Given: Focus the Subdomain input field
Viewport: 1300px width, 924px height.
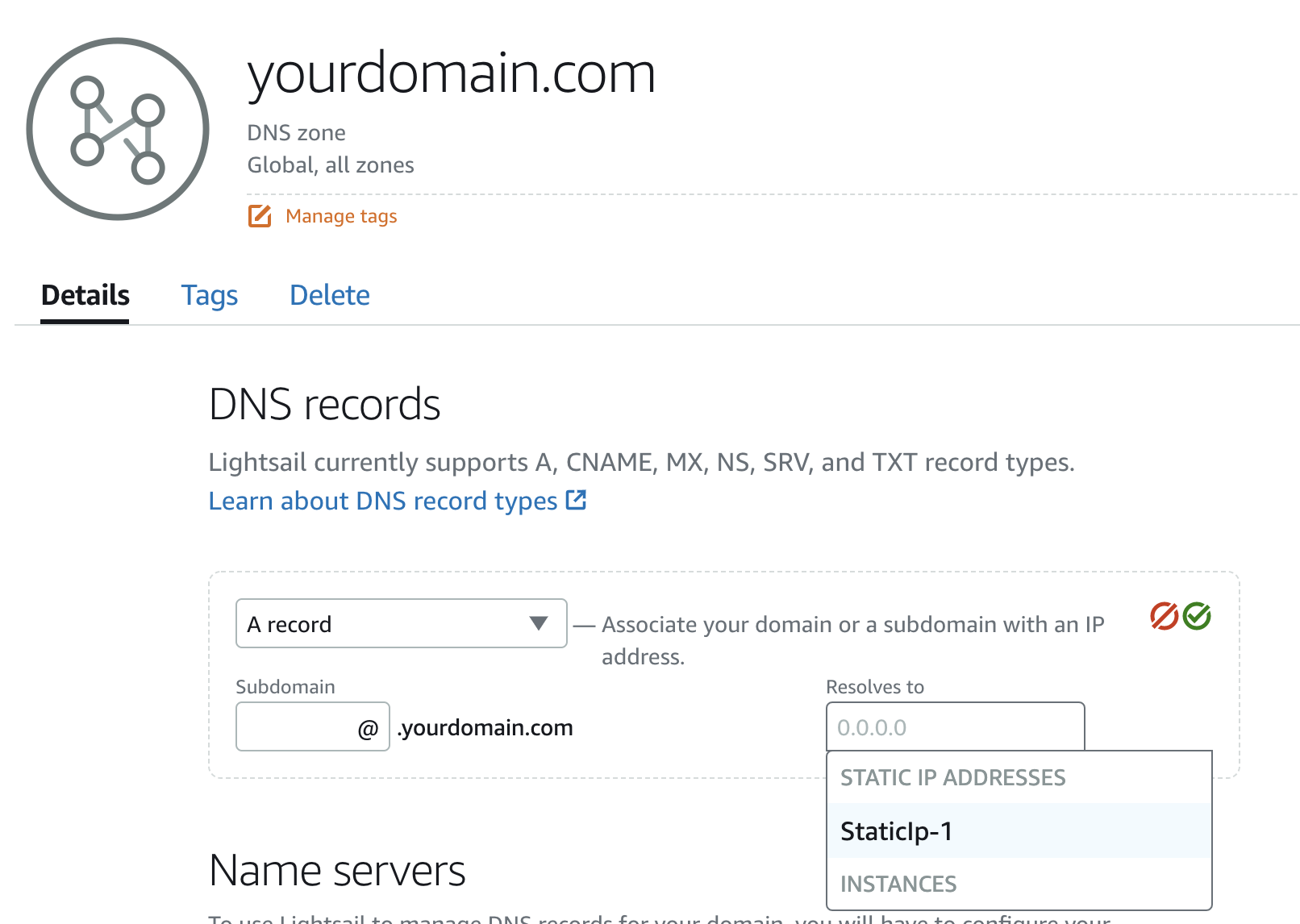Looking at the screenshot, I should pyautogui.click(x=294, y=727).
